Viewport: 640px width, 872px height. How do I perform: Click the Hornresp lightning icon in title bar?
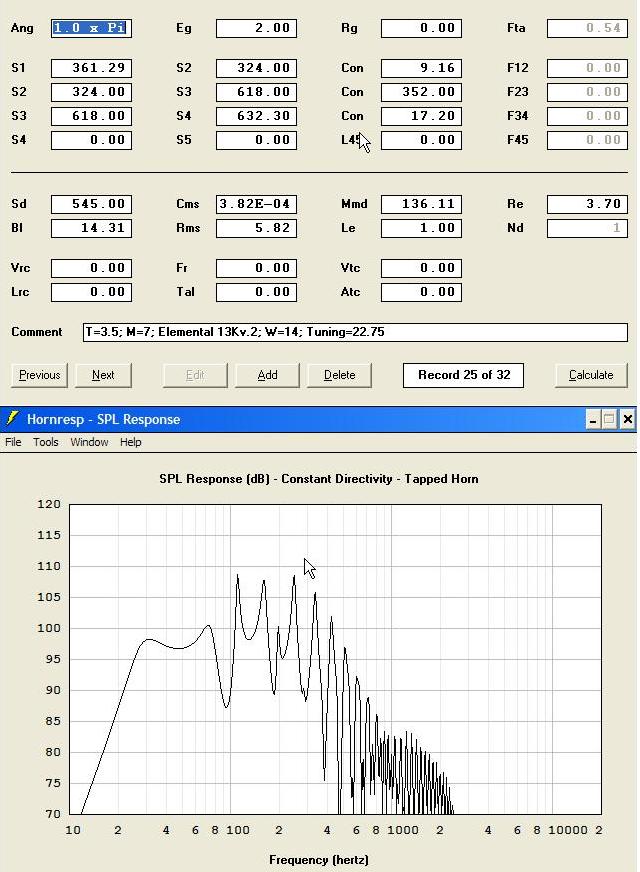(x=12, y=419)
